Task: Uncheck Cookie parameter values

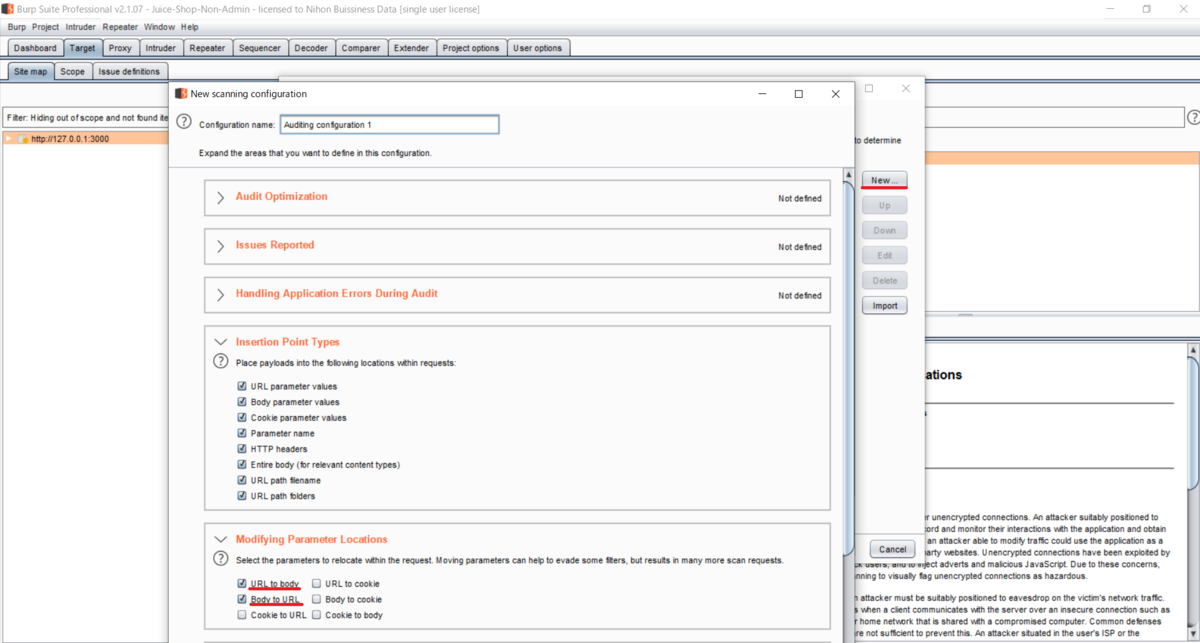Action: pos(242,417)
